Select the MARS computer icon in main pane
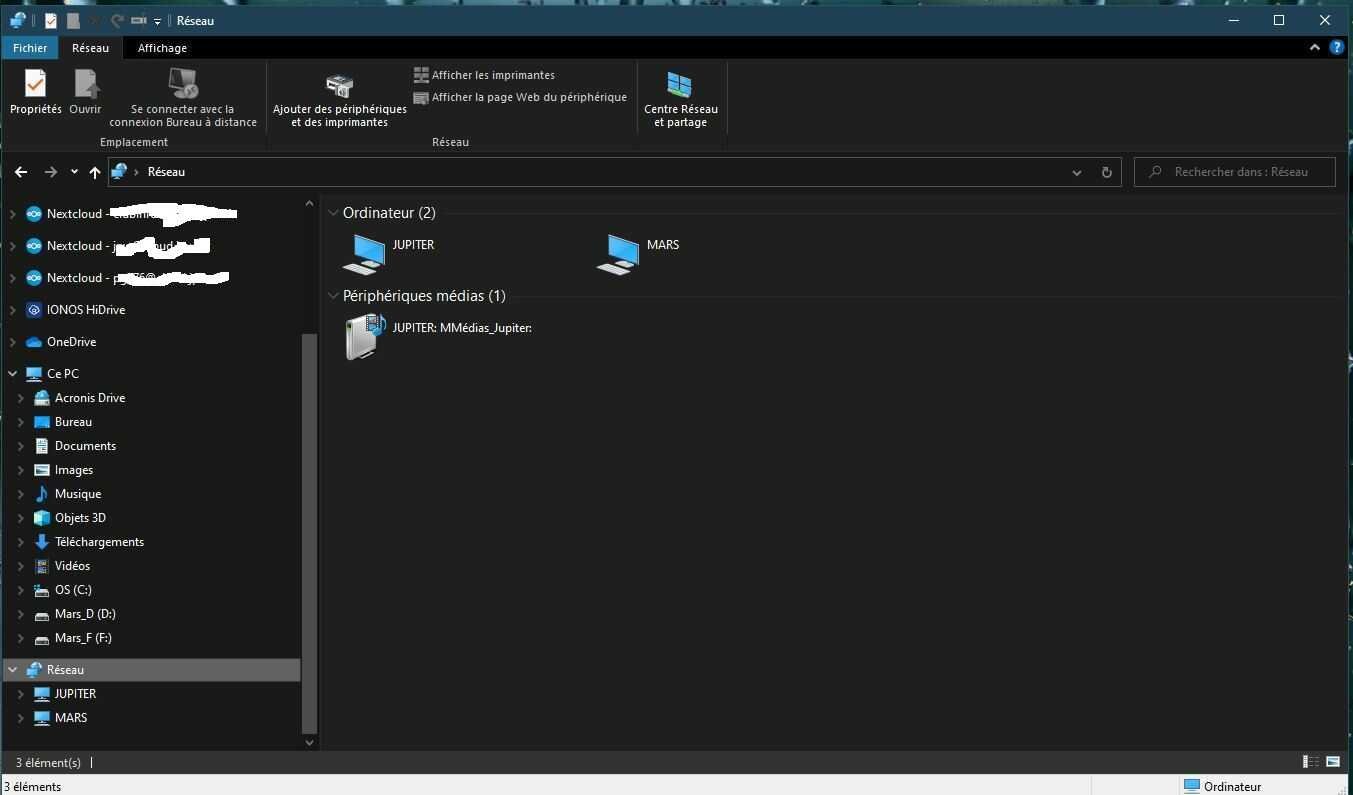The height and width of the screenshot is (795, 1353). (618, 254)
